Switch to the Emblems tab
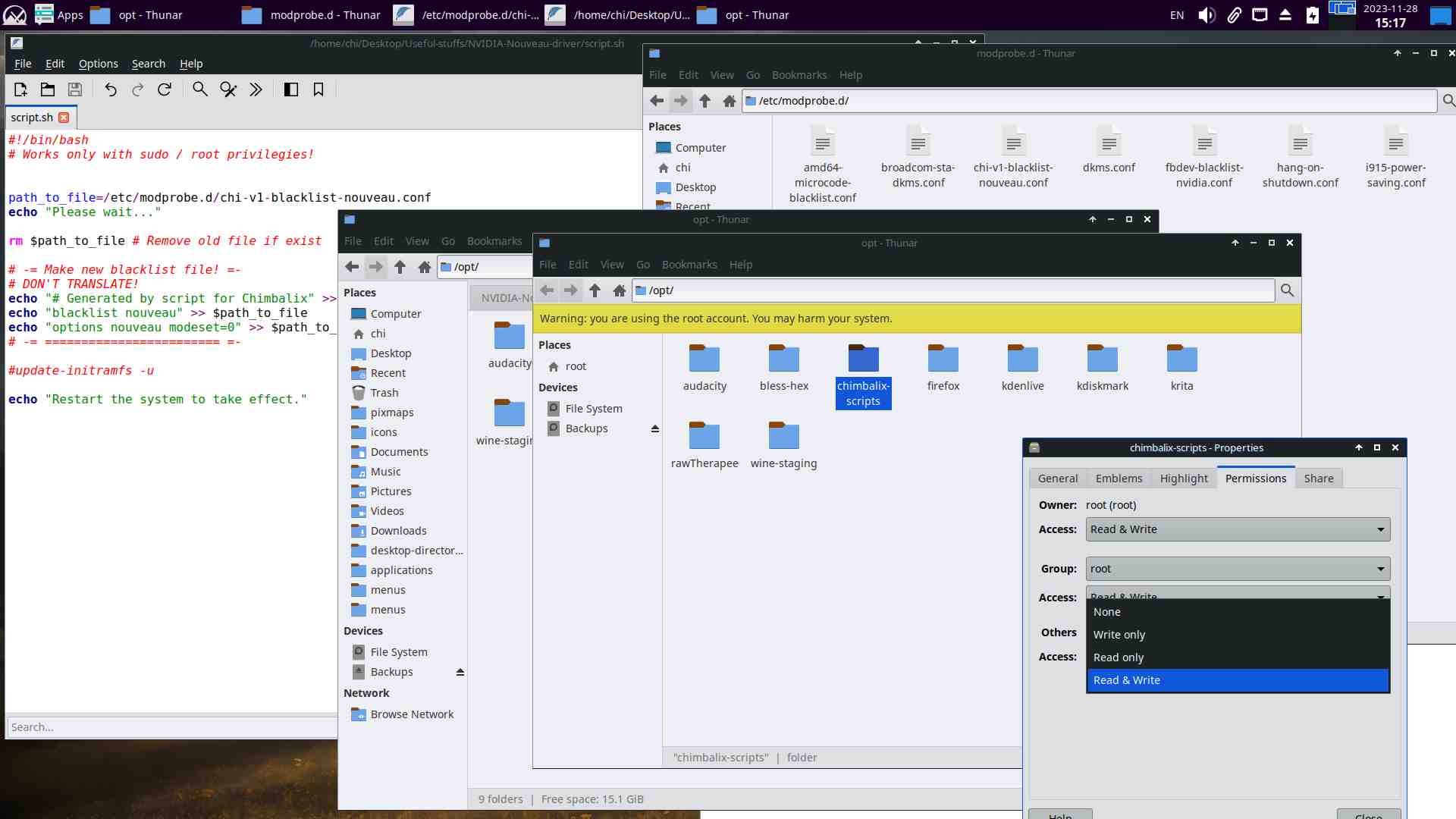 tap(1119, 479)
